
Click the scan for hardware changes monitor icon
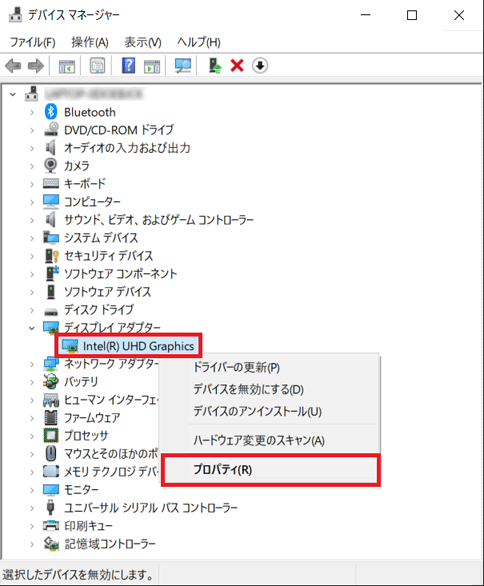coord(183,66)
